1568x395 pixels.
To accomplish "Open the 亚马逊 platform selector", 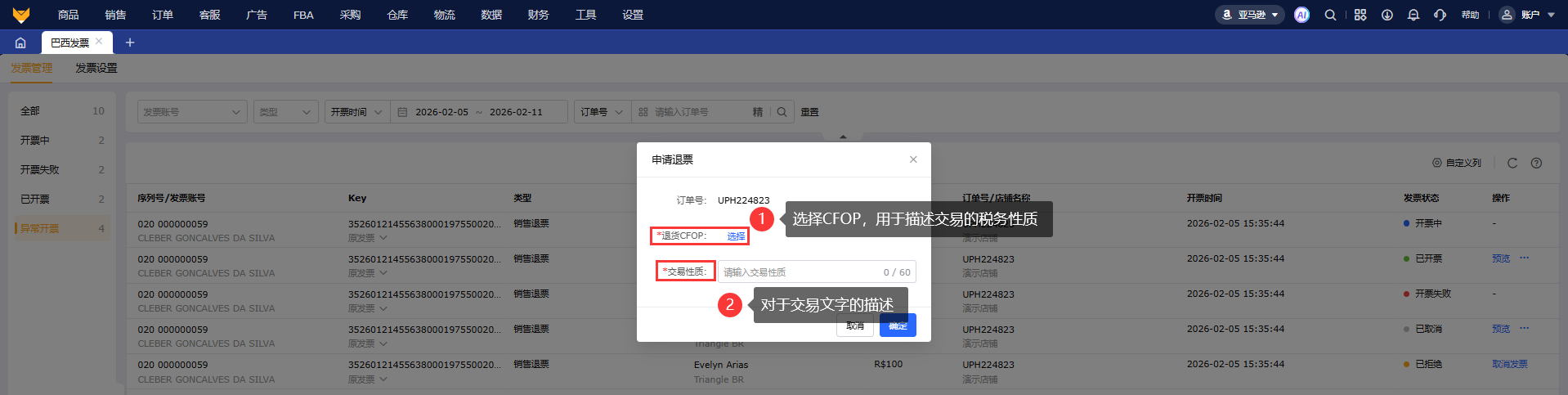I will pos(1250,15).
